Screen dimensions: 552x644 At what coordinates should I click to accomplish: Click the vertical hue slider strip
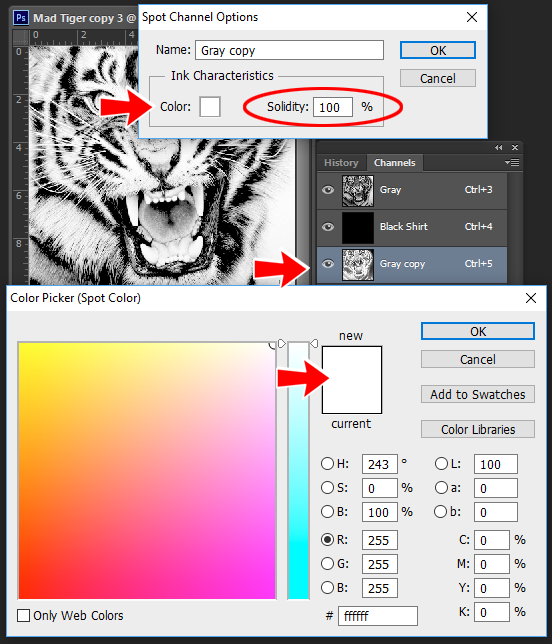pos(298,470)
